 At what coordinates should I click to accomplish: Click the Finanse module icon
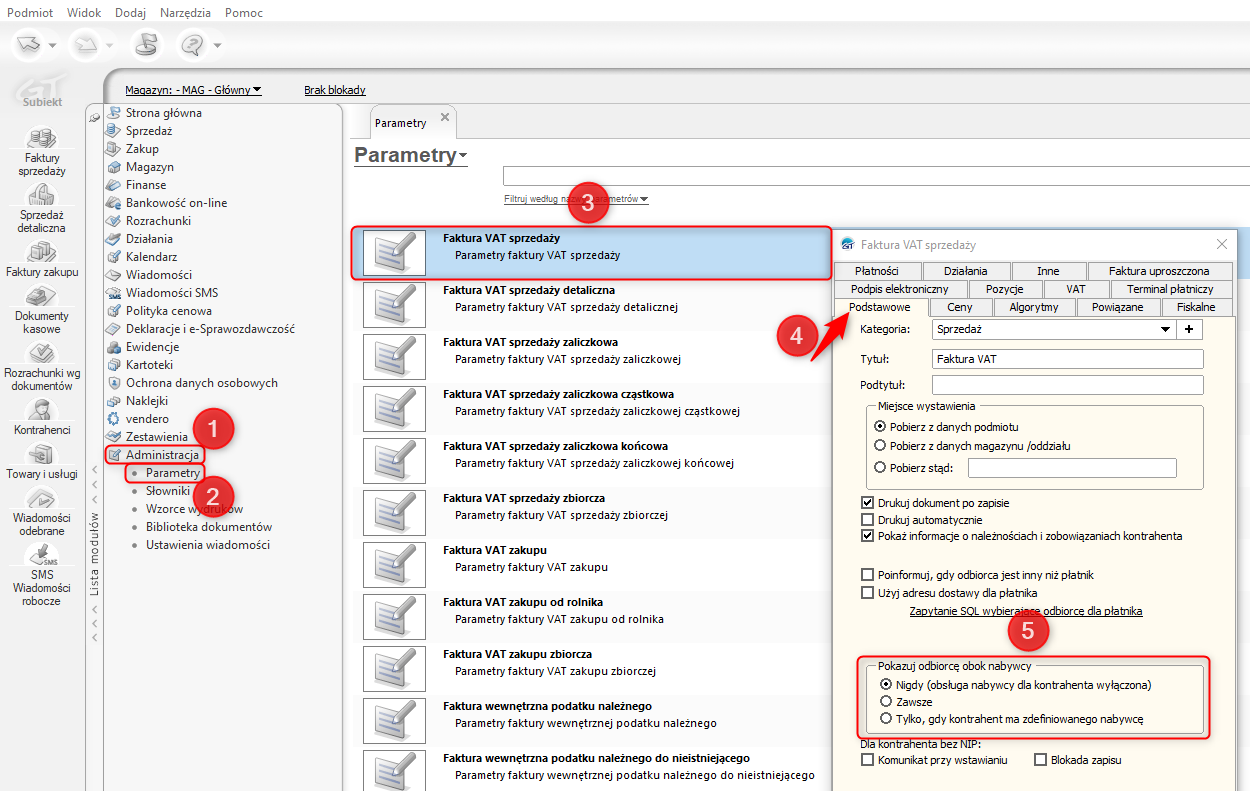tap(115, 185)
